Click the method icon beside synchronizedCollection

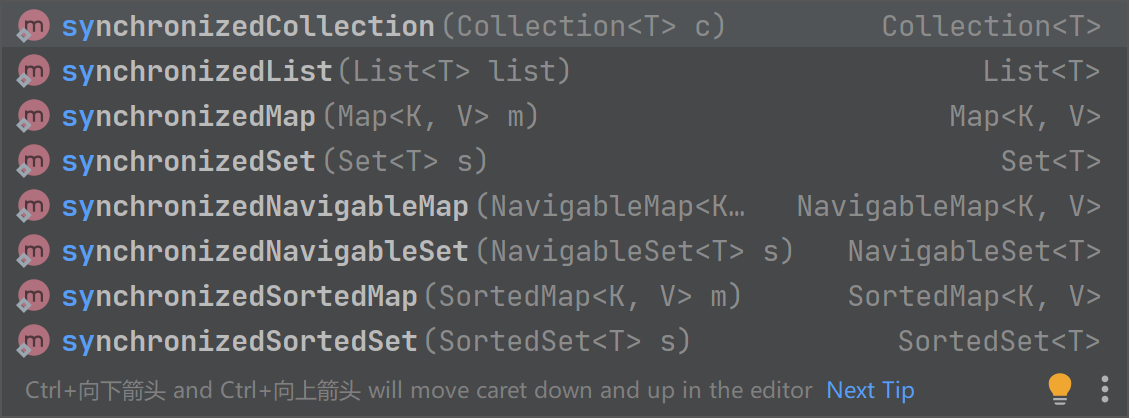[x=32, y=27]
